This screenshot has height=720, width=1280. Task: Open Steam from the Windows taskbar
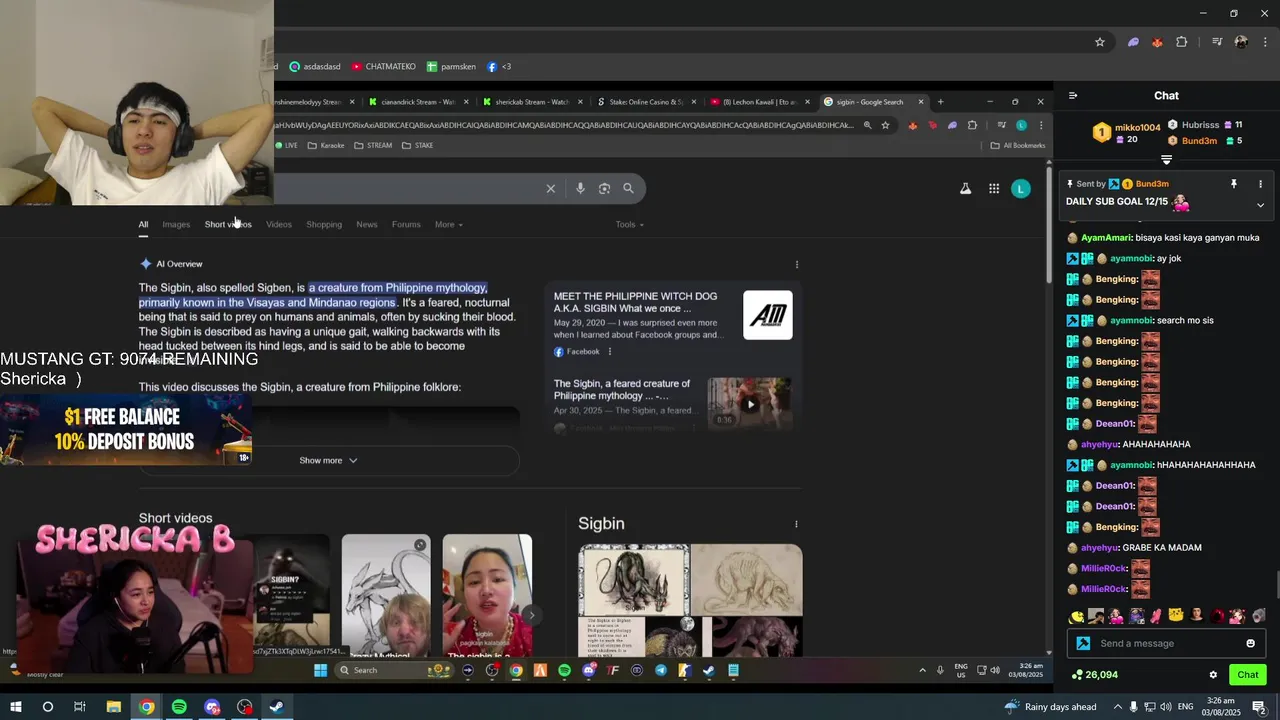[x=277, y=707]
